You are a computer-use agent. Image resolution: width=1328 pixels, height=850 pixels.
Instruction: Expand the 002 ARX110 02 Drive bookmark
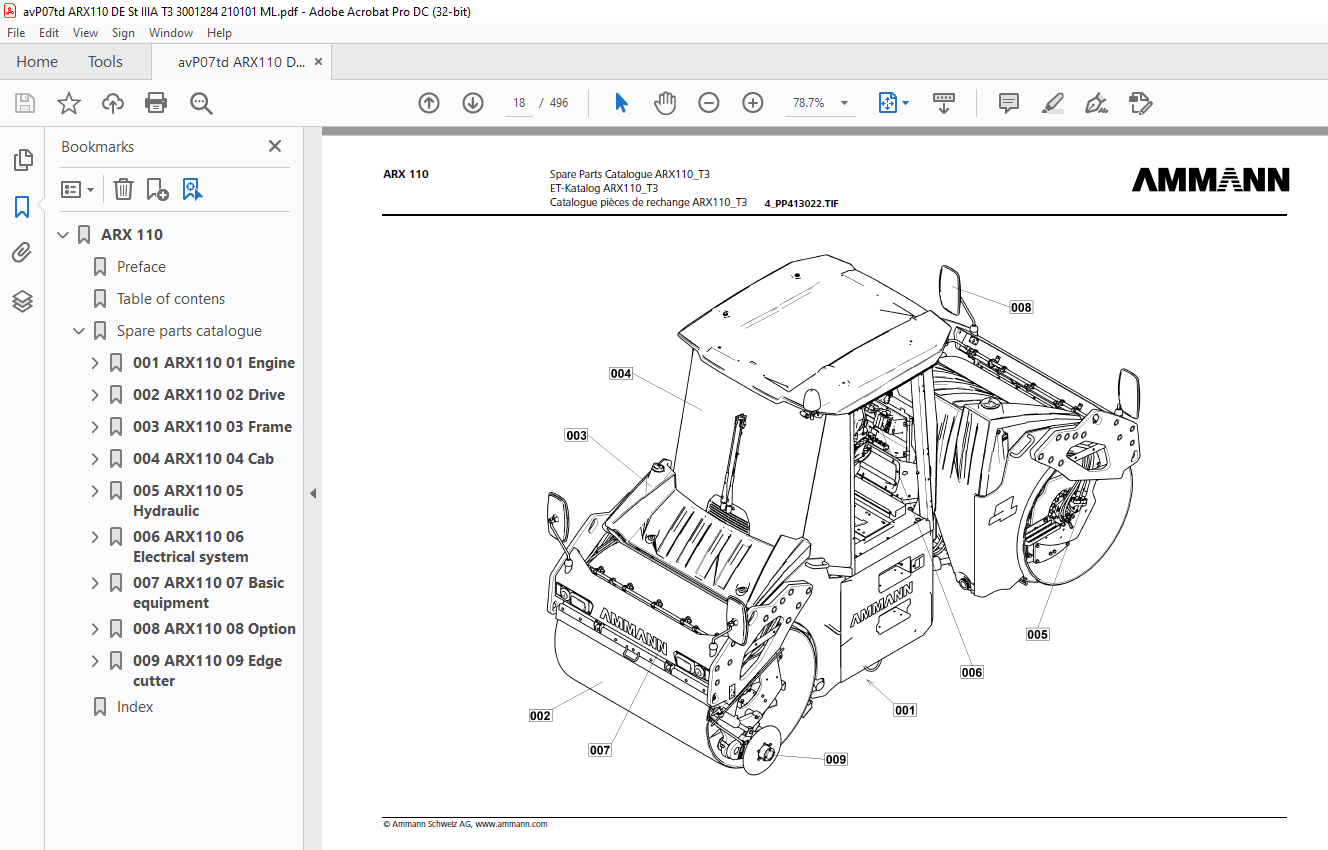(95, 395)
